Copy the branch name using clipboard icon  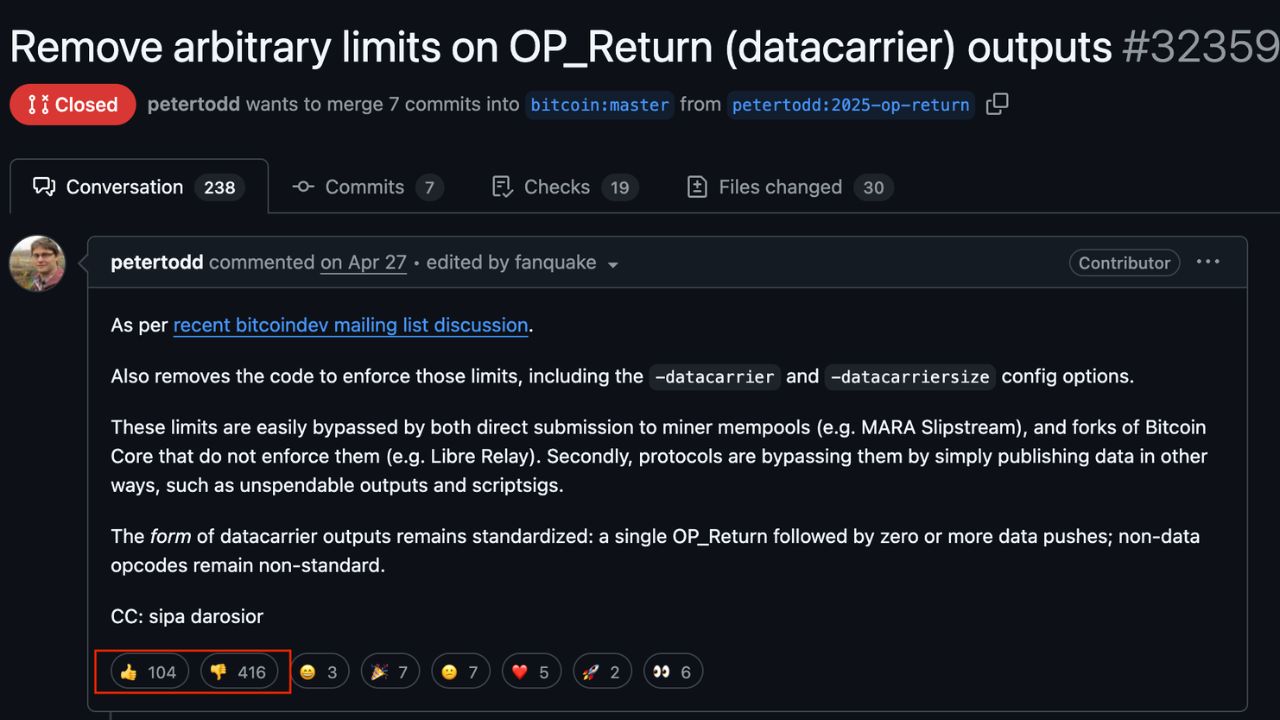997,104
